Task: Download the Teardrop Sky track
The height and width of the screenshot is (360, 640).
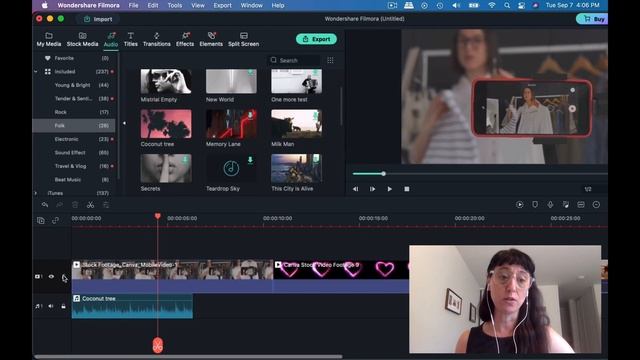Action: coord(250,160)
